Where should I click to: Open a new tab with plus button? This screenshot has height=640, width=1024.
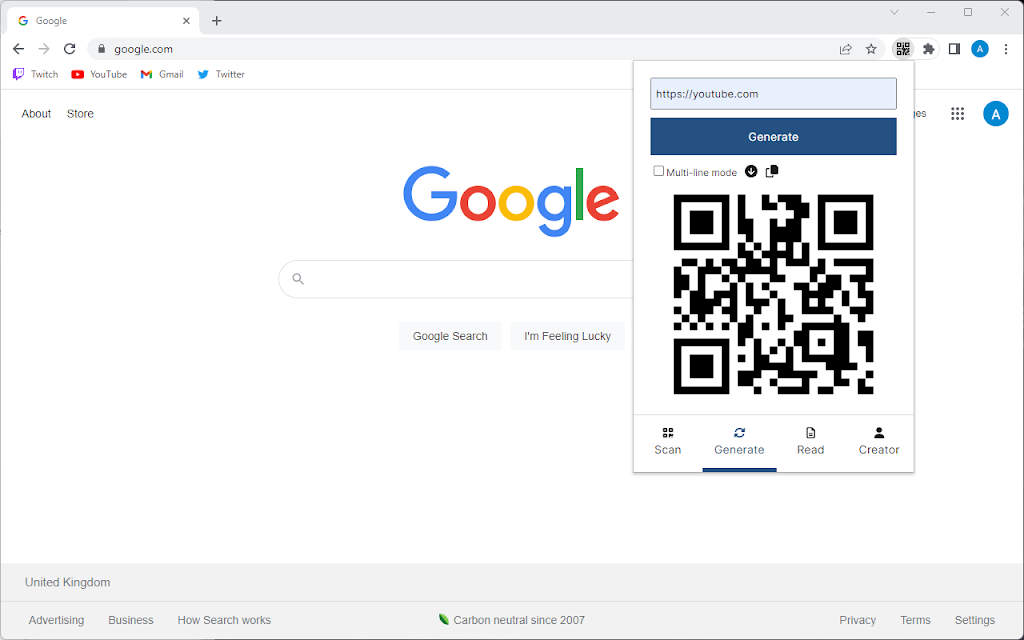217,21
